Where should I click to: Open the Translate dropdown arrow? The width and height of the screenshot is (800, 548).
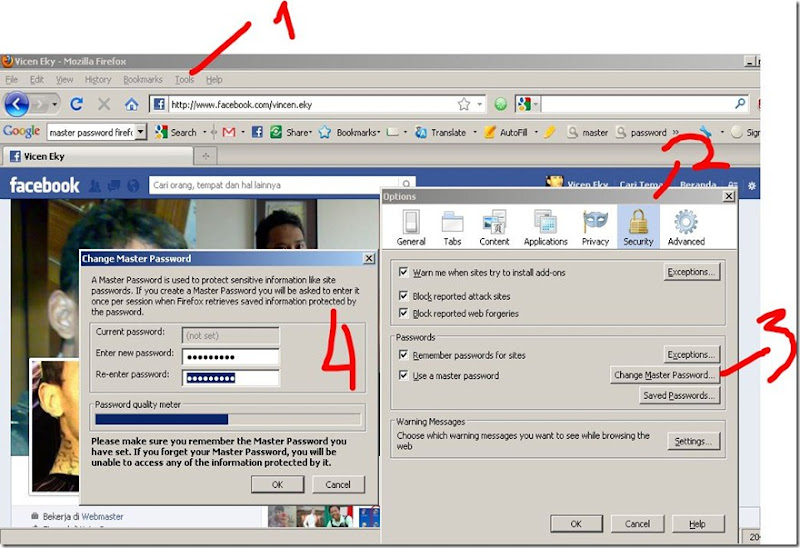(474, 132)
